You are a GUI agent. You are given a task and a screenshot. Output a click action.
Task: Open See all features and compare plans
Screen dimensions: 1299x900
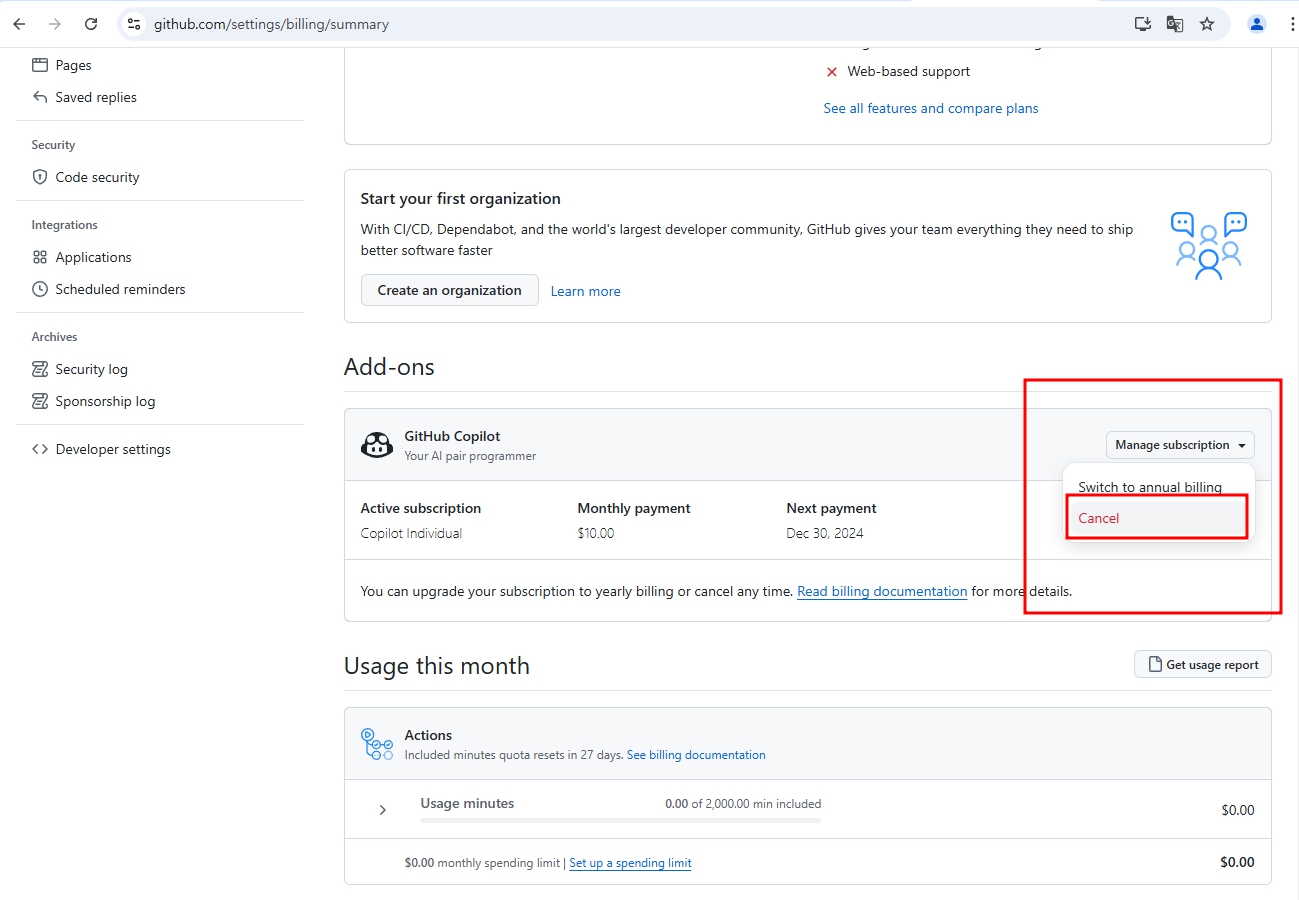click(x=931, y=108)
